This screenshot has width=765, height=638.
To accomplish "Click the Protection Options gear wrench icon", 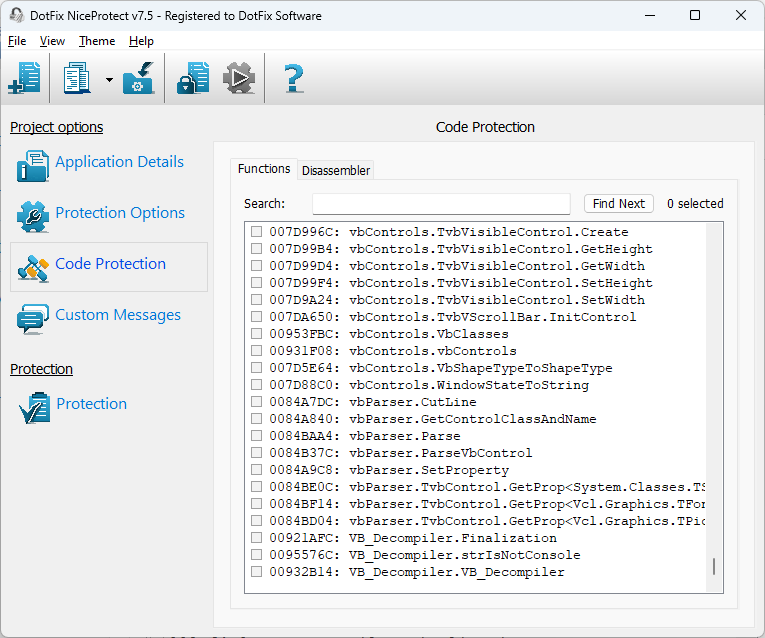I will 33,217.
